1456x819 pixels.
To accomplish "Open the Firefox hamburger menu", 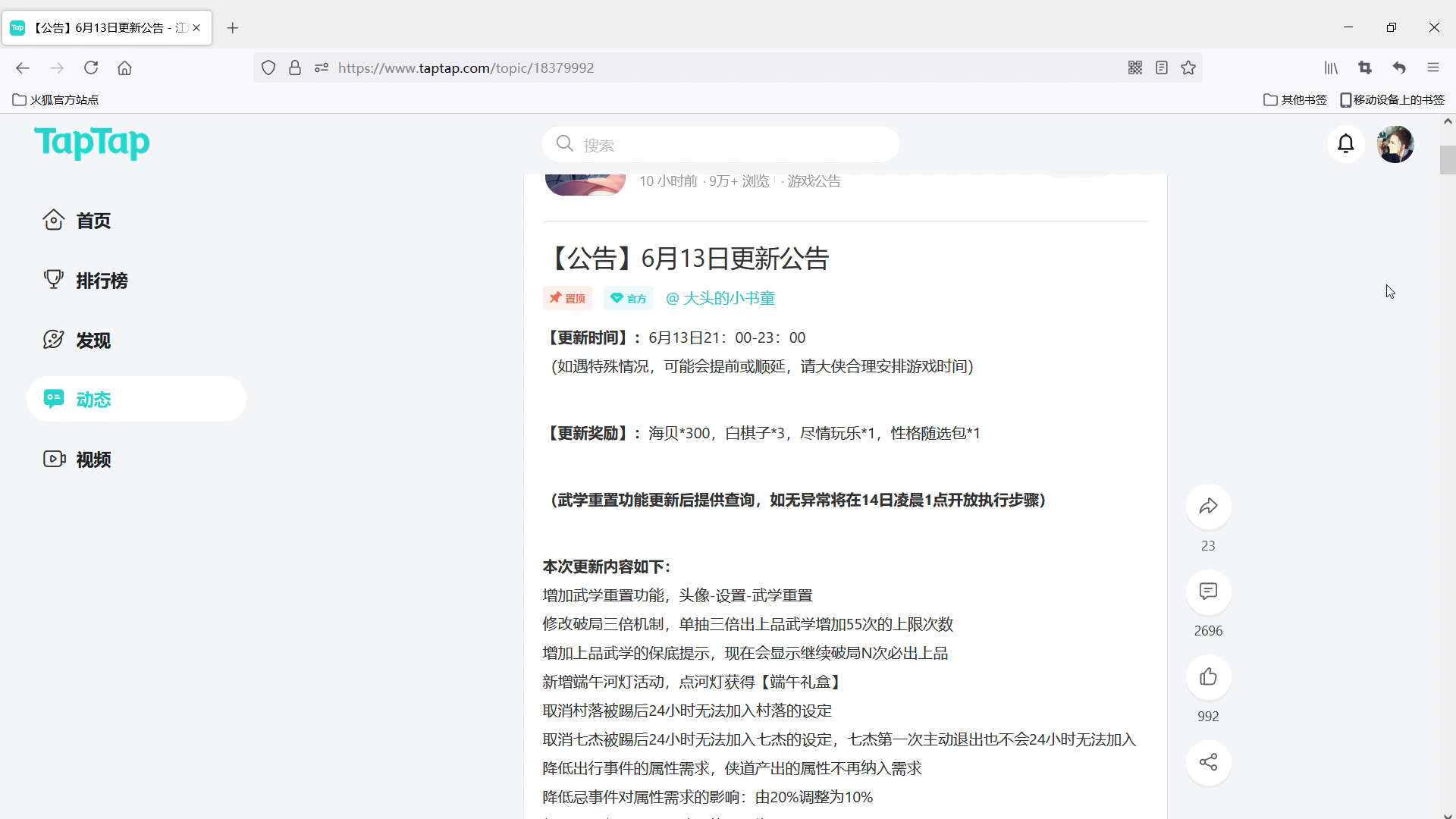I will [1433, 67].
